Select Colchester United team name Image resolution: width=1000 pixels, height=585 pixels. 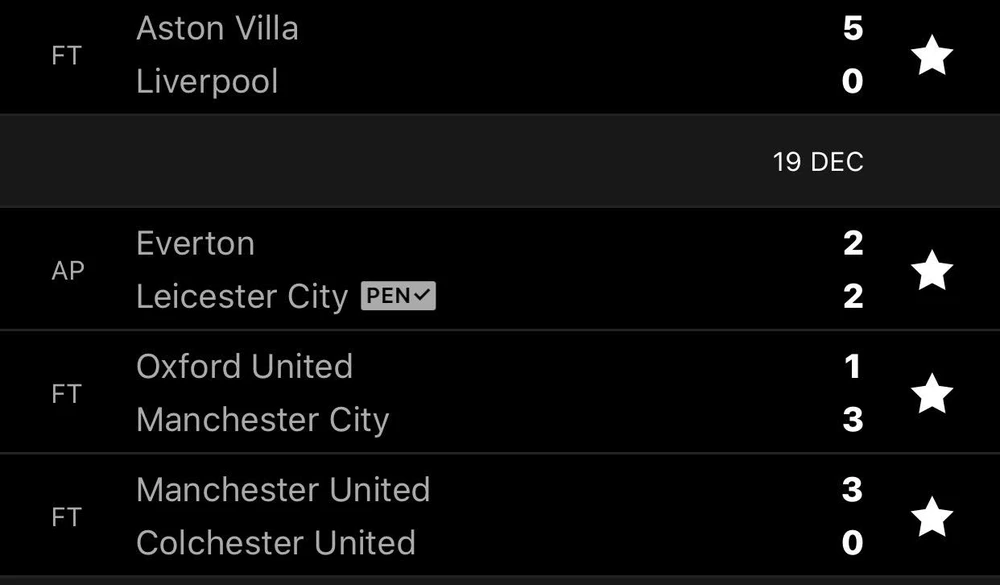coord(275,543)
